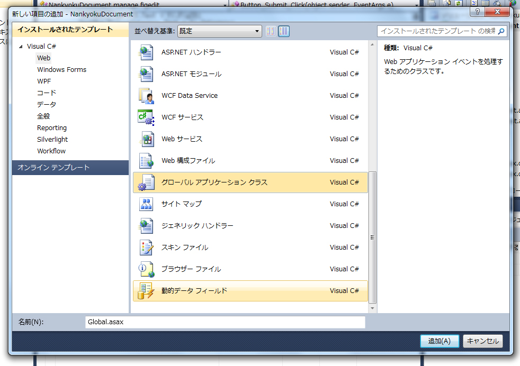This screenshot has width=520, height=366.
Task: Choose the WCF サービス template icon
Action: tap(146, 117)
